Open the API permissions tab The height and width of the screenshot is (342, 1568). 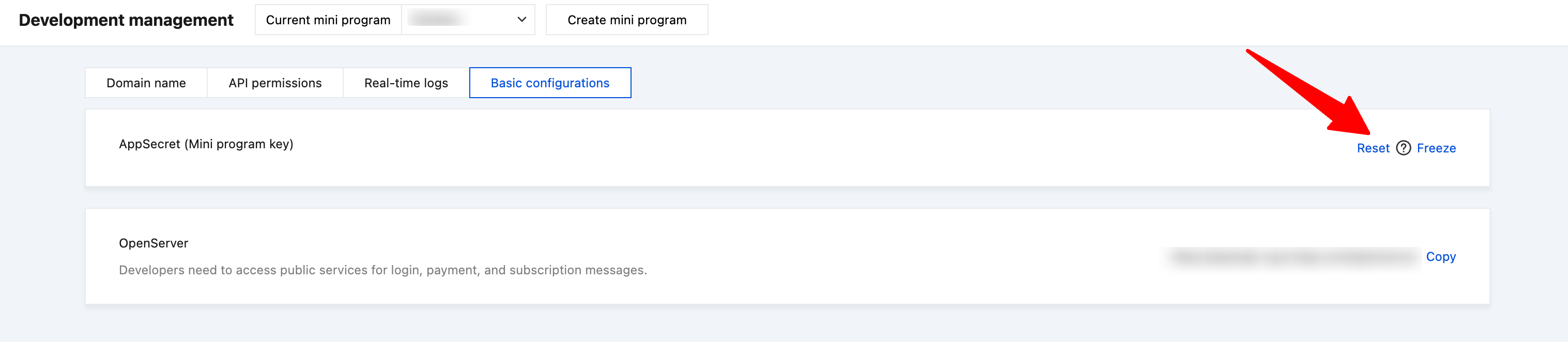[x=275, y=83]
